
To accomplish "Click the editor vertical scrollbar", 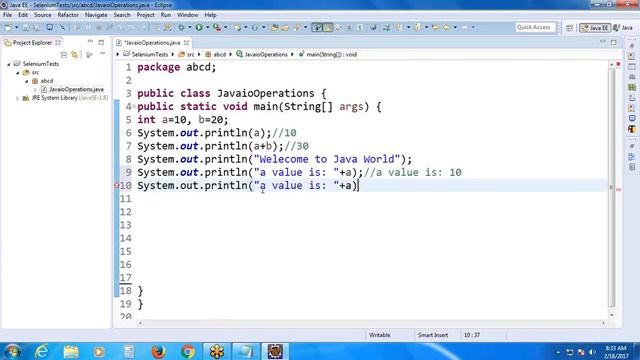I will [611, 188].
